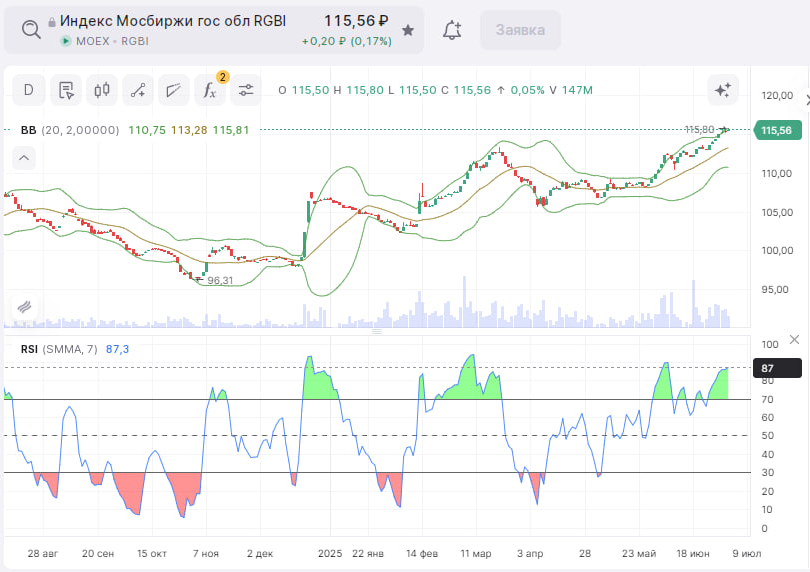The width and height of the screenshot is (810, 572).
Task: Click the high marker label 115,80
Action: tap(699, 129)
